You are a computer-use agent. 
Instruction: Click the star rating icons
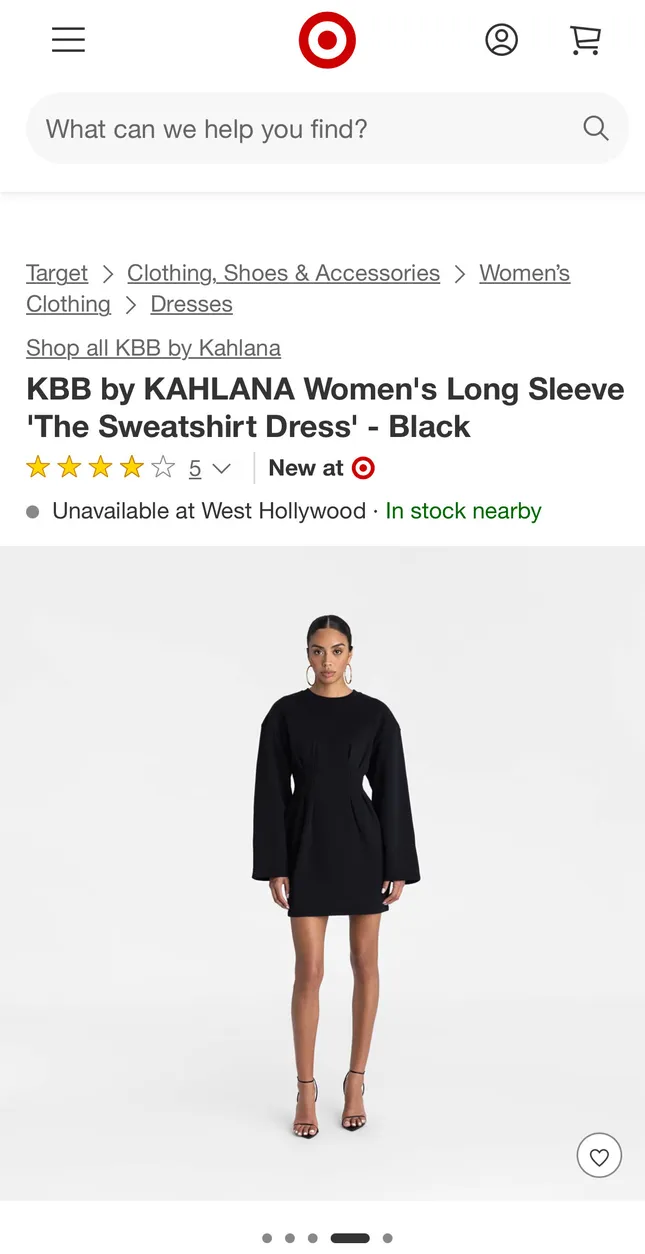point(100,468)
